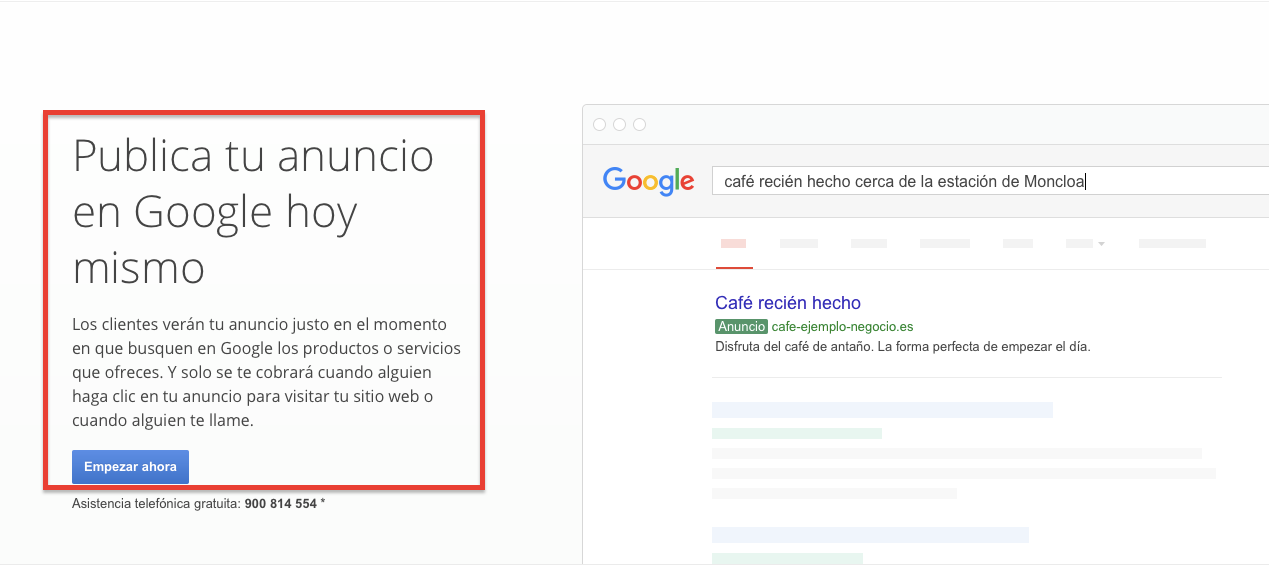This screenshot has height=566, width=1269.
Task: Click the phone number 900 814 554
Action: coord(280,503)
